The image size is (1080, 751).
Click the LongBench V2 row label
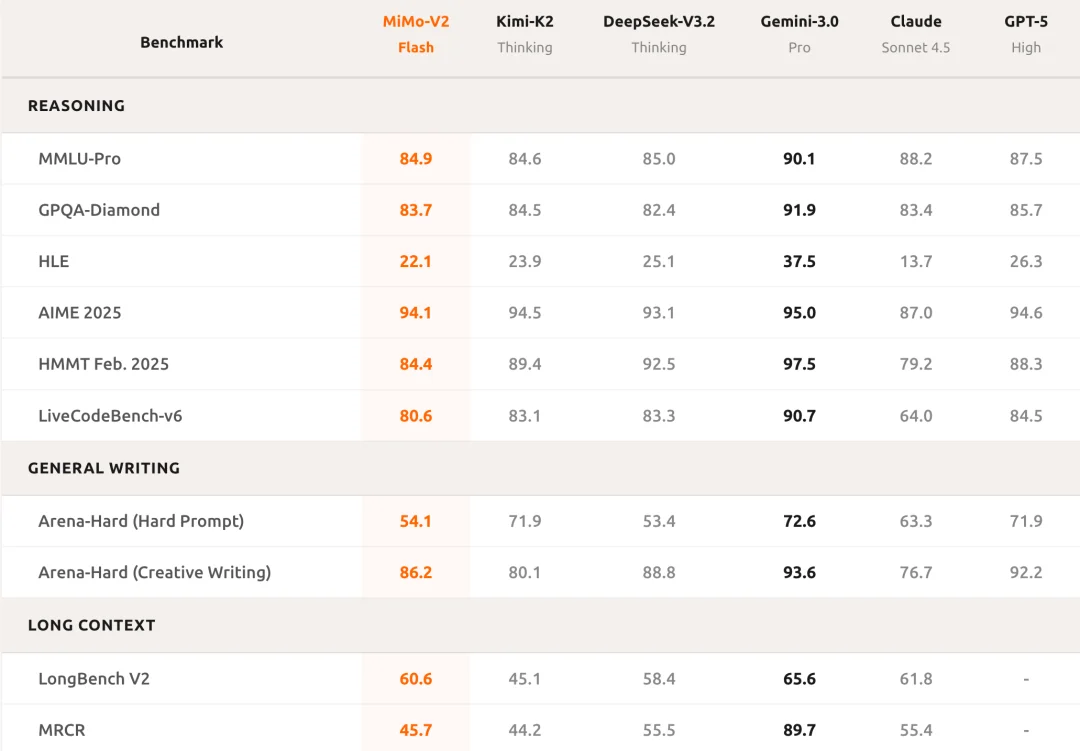94,679
